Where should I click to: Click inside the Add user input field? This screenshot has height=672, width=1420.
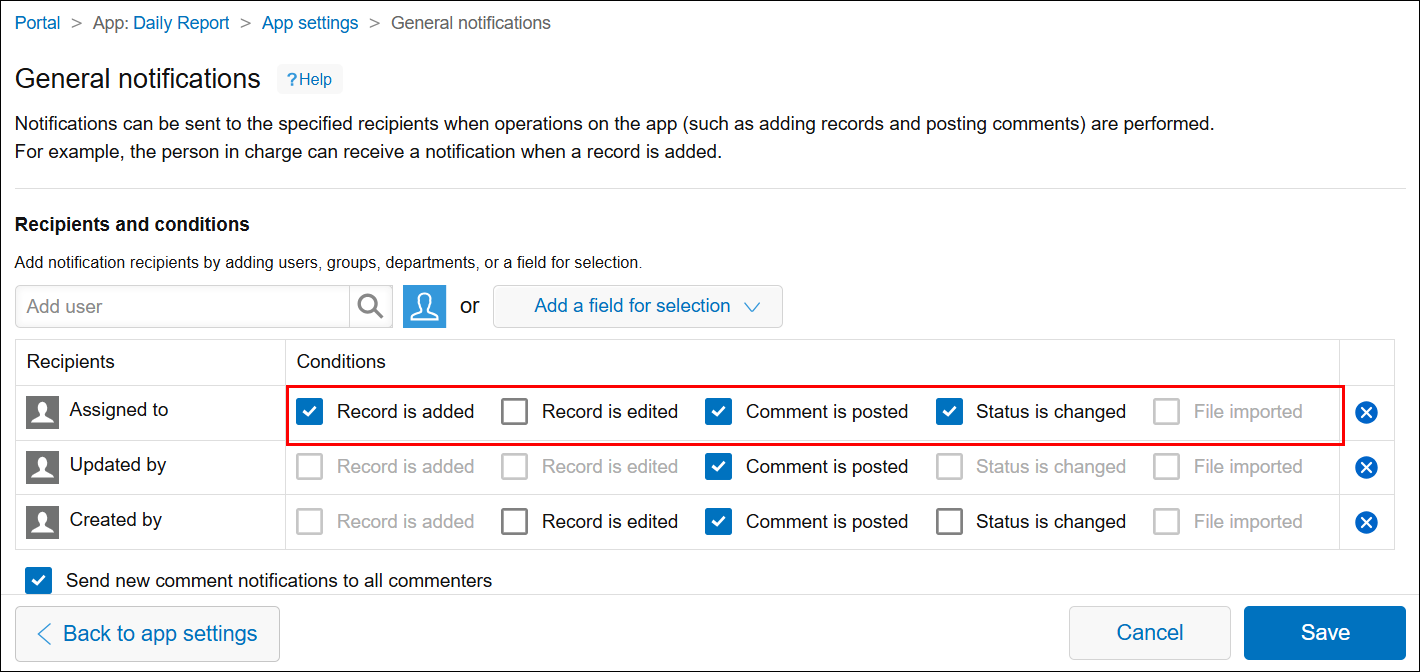(182, 307)
